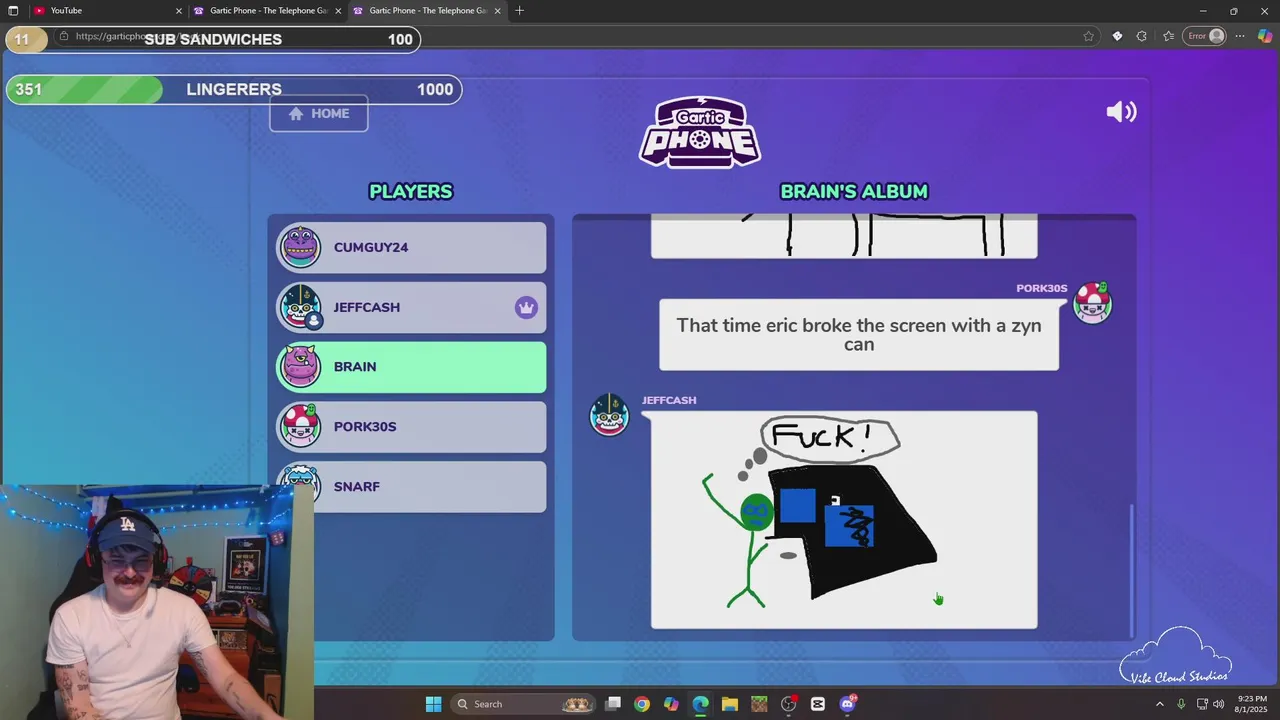Click PORK30S mushroom avatar in players list
Viewport: 1280px width, 720px height.
(300, 426)
